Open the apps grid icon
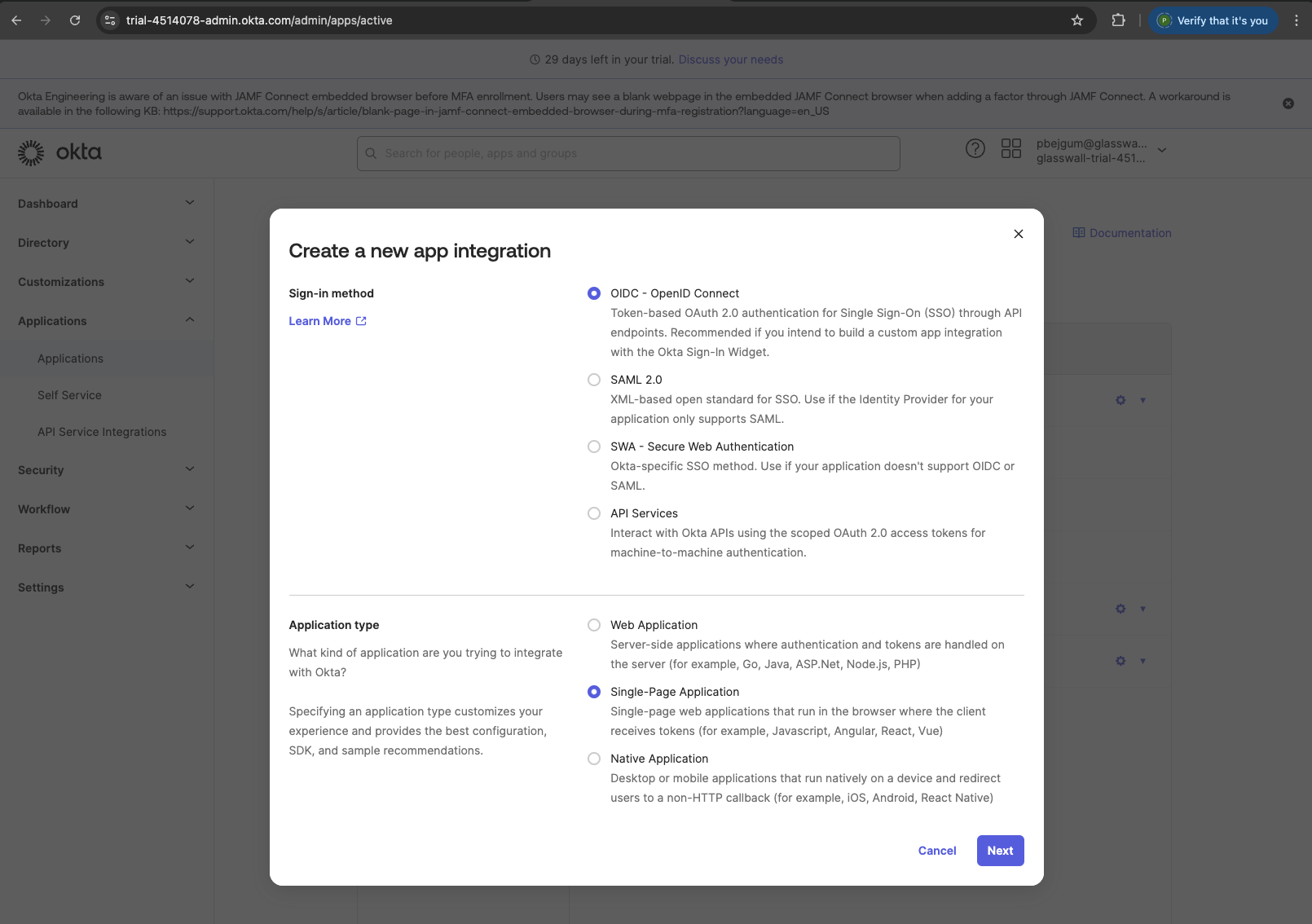 (x=1011, y=148)
